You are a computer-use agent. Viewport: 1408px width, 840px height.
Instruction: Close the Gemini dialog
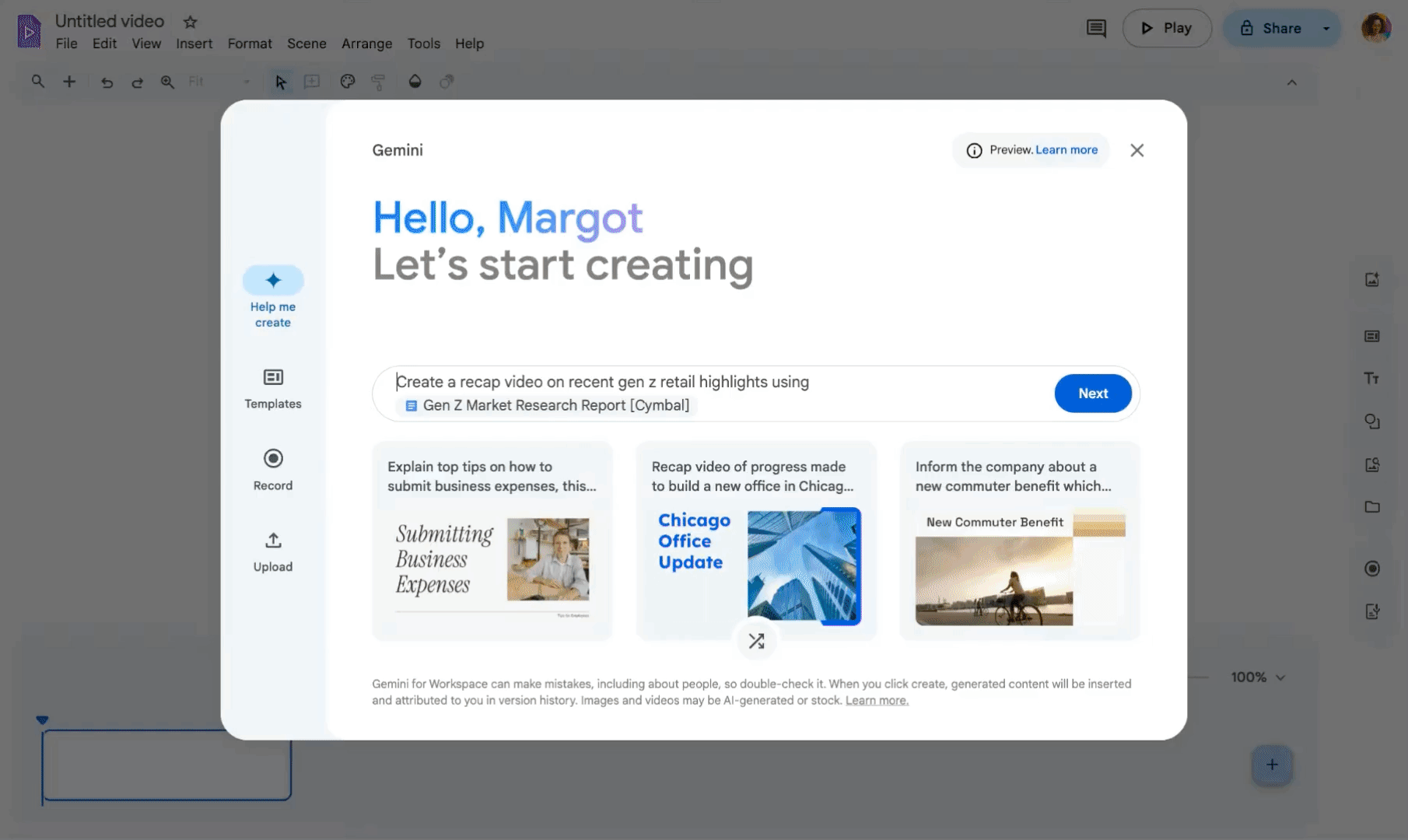tap(1137, 150)
